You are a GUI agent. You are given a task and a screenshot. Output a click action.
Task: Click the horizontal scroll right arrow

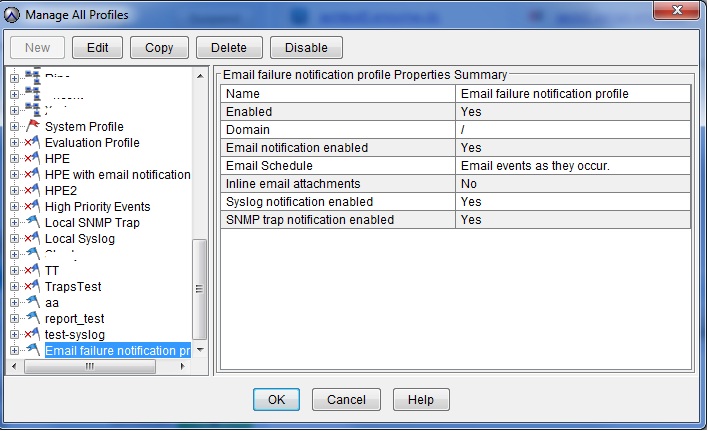(x=182, y=366)
